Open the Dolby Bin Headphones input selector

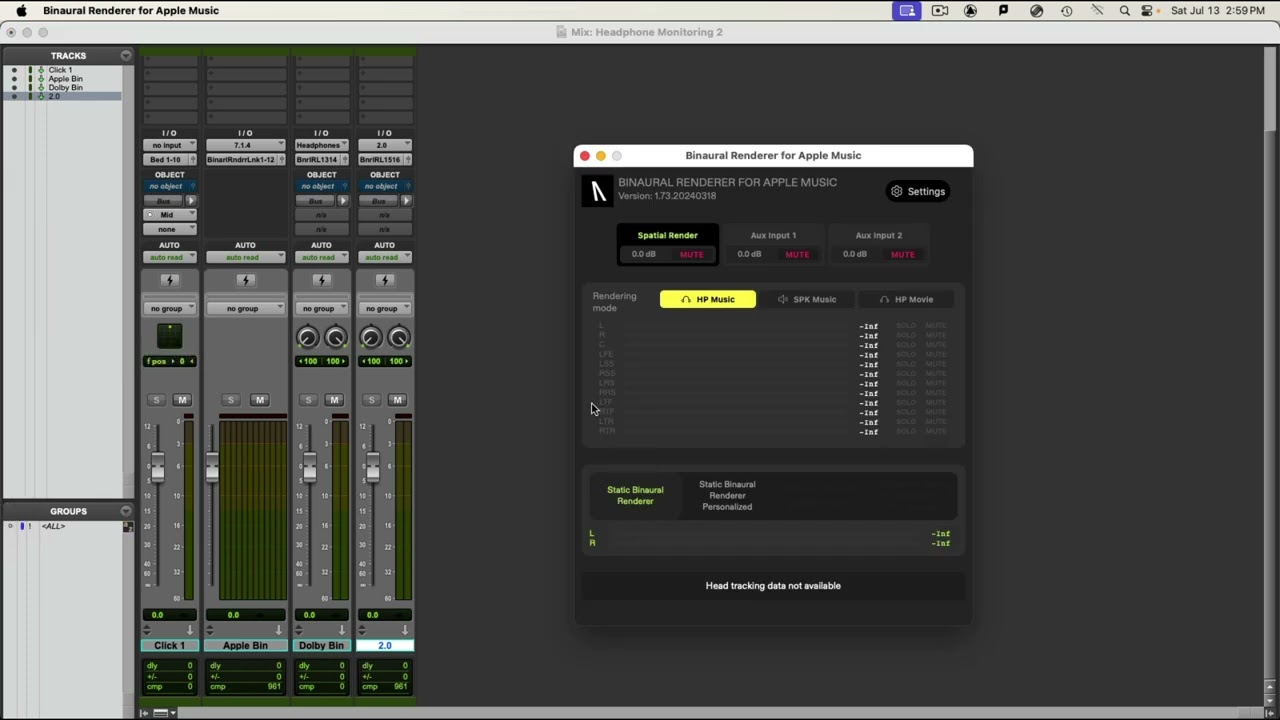coord(321,145)
